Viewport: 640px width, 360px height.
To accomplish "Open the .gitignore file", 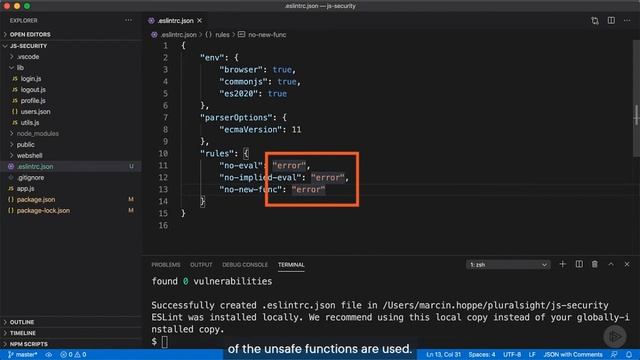I will coord(31,178).
